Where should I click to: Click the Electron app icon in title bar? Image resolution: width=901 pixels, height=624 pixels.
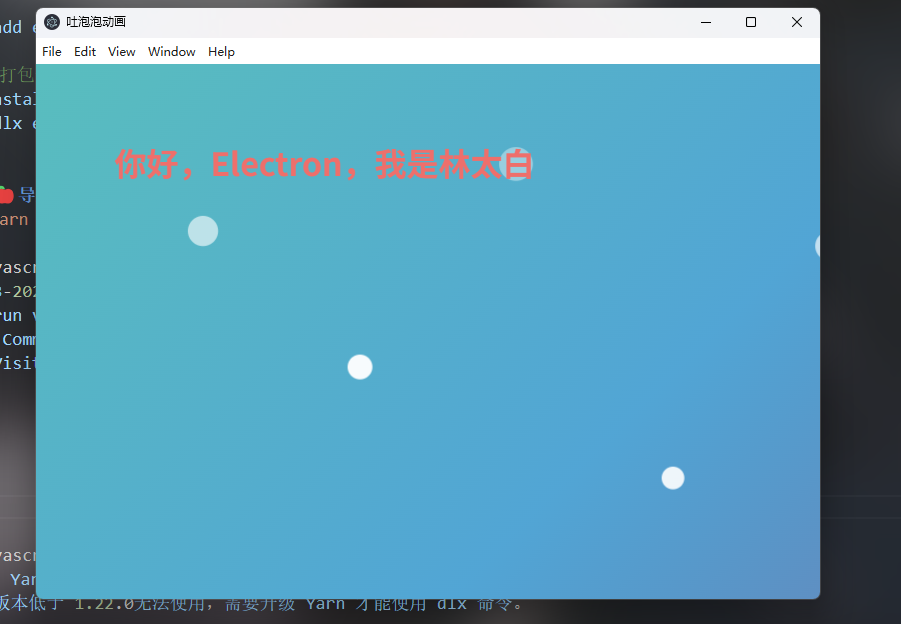click(x=52, y=22)
